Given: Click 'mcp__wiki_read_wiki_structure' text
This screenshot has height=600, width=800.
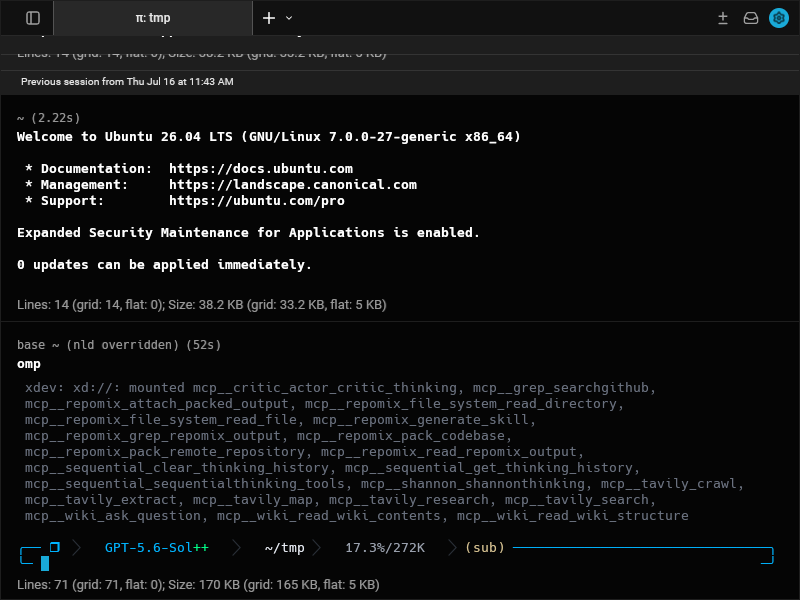Looking at the screenshot, I should (x=572, y=516).
